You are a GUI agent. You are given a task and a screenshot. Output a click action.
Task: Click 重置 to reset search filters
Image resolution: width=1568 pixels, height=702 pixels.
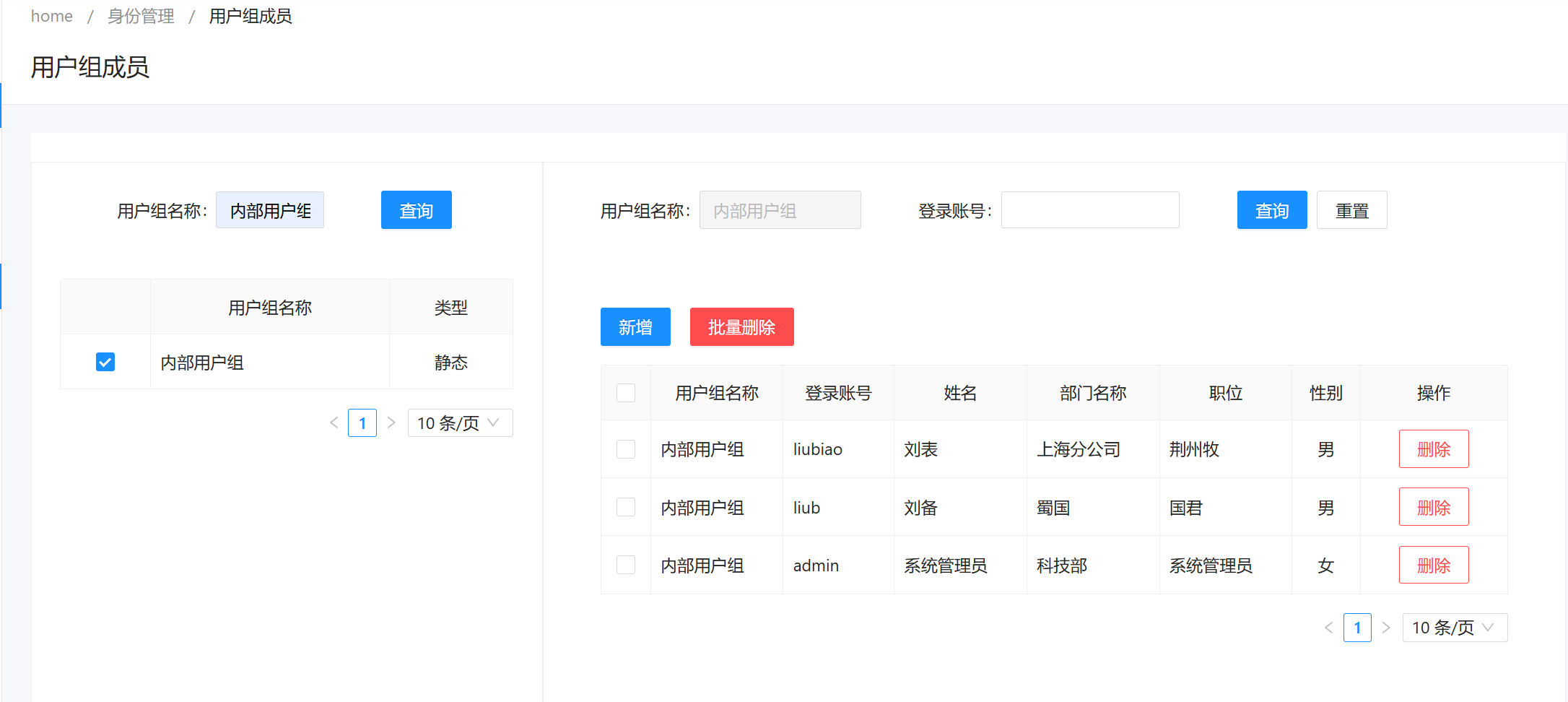(1351, 209)
